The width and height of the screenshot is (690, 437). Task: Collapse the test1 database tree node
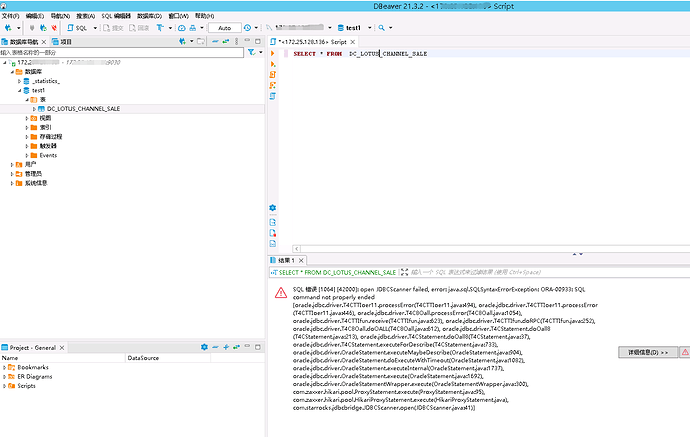20,90
